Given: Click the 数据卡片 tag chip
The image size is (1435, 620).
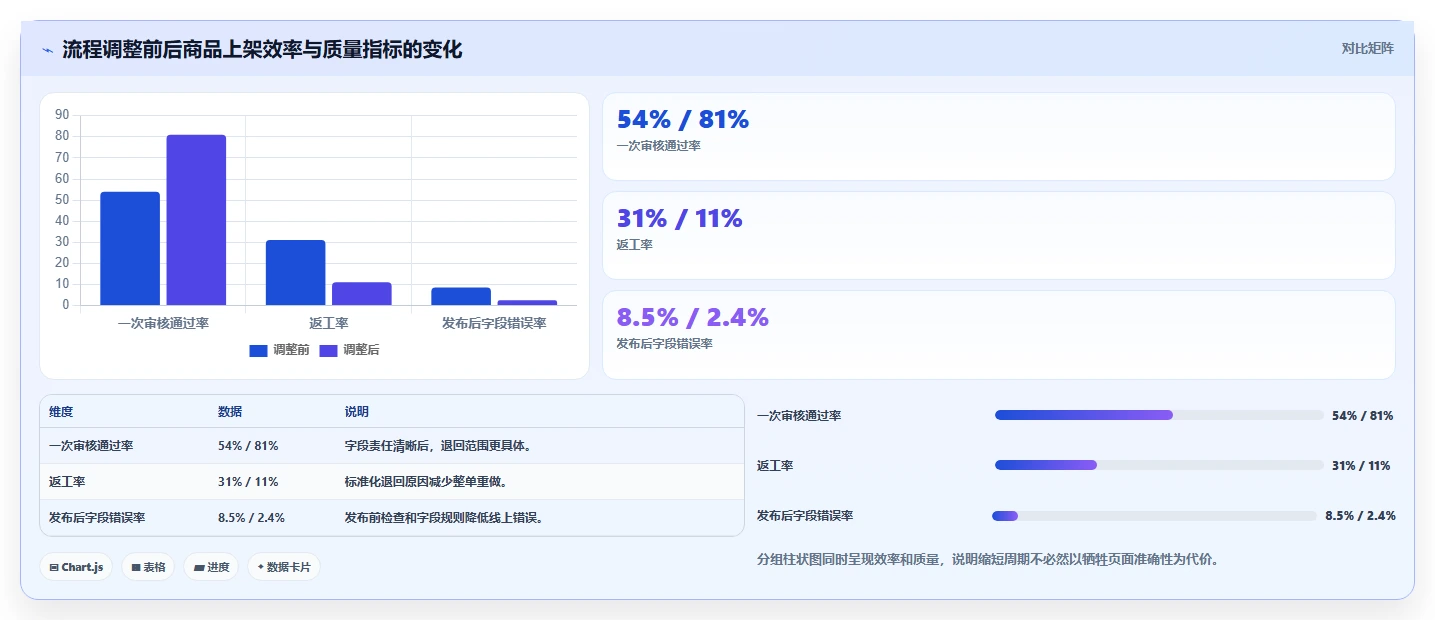Looking at the screenshot, I should pyautogui.click(x=284, y=567).
